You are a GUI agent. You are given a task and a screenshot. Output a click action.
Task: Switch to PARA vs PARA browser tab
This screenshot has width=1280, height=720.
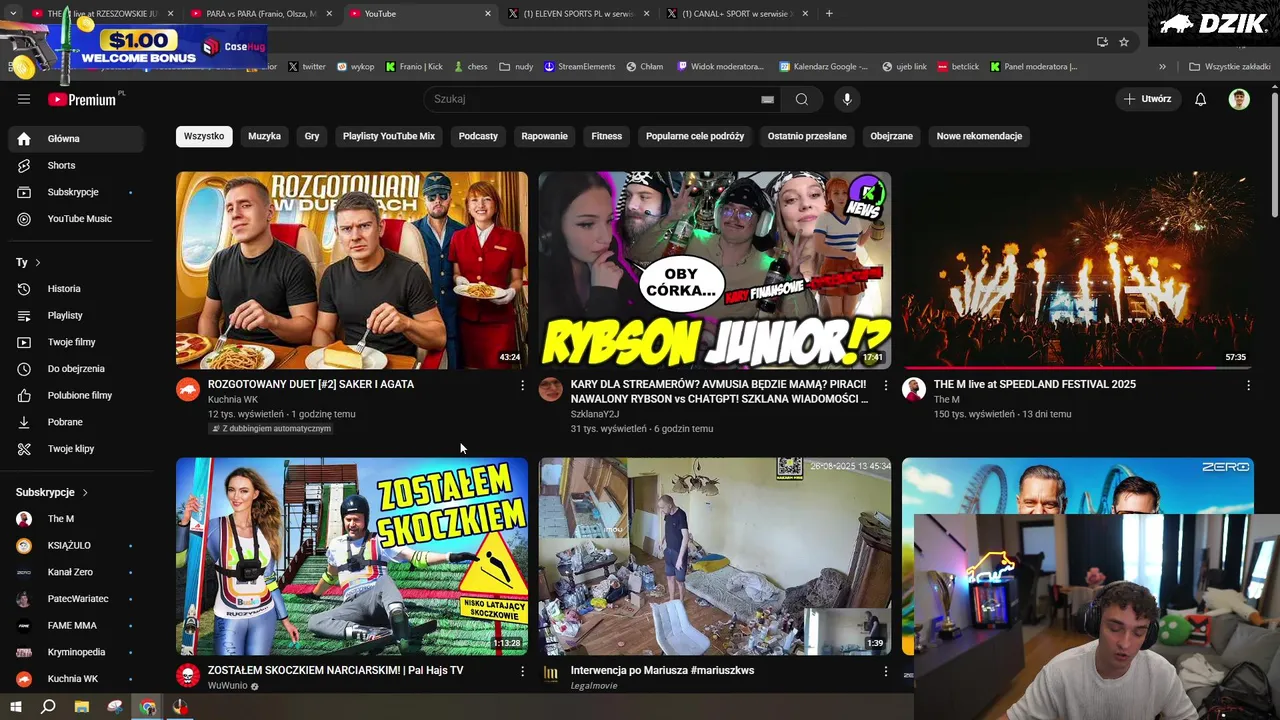(x=262, y=14)
